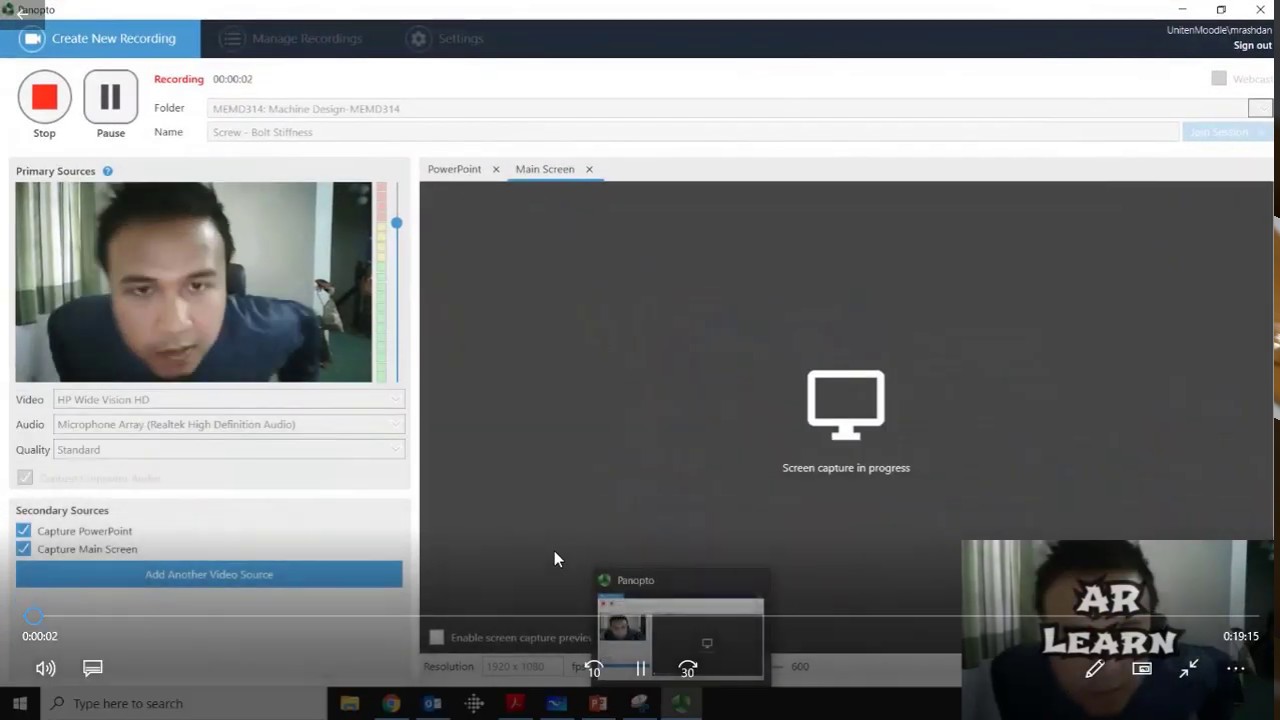Image resolution: width=1280 pixels, height=720 pixels.
Task: Click Add Another Video Source
Action: (x=209, y=574)
